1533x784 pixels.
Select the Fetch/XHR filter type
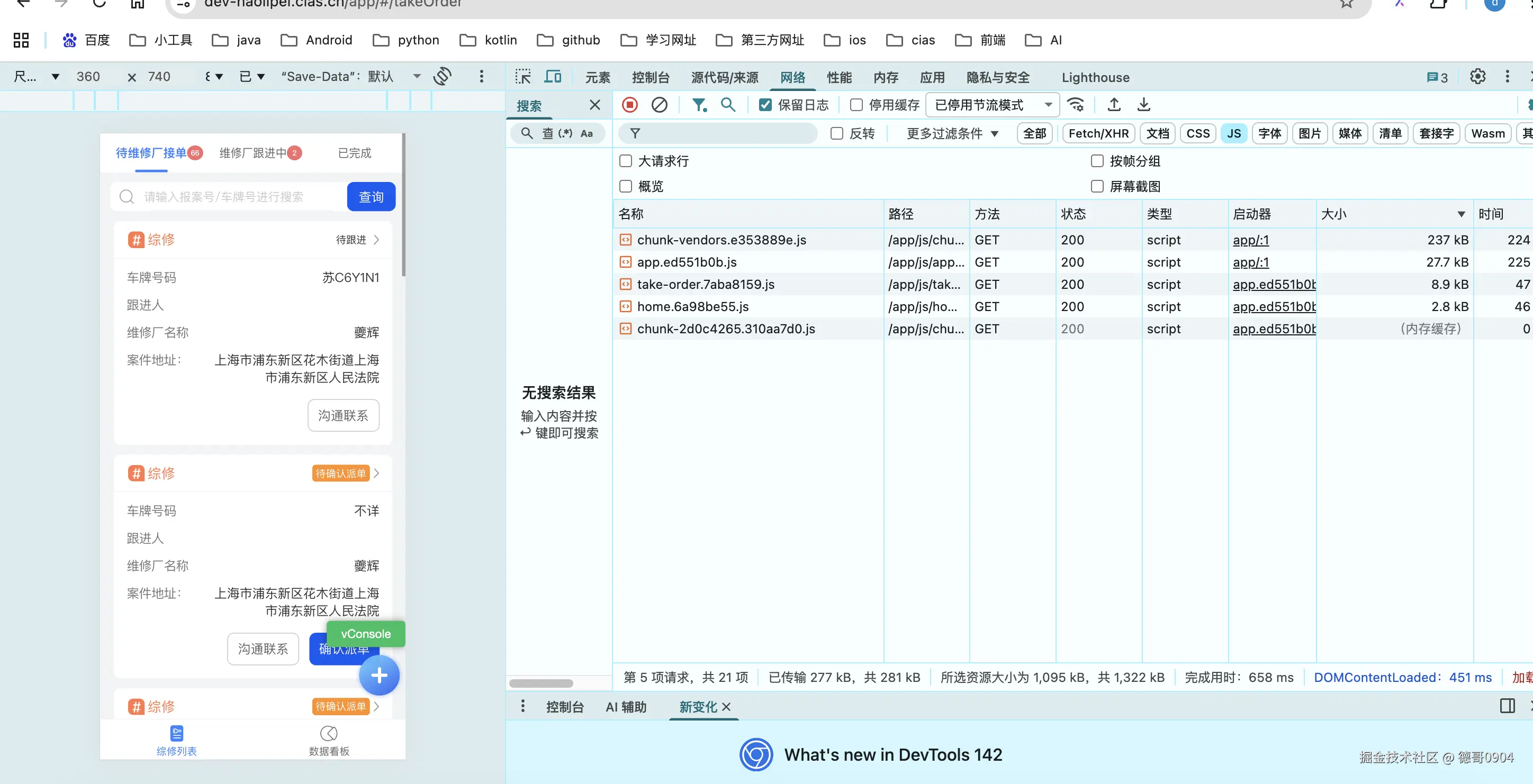(1098, 133)
